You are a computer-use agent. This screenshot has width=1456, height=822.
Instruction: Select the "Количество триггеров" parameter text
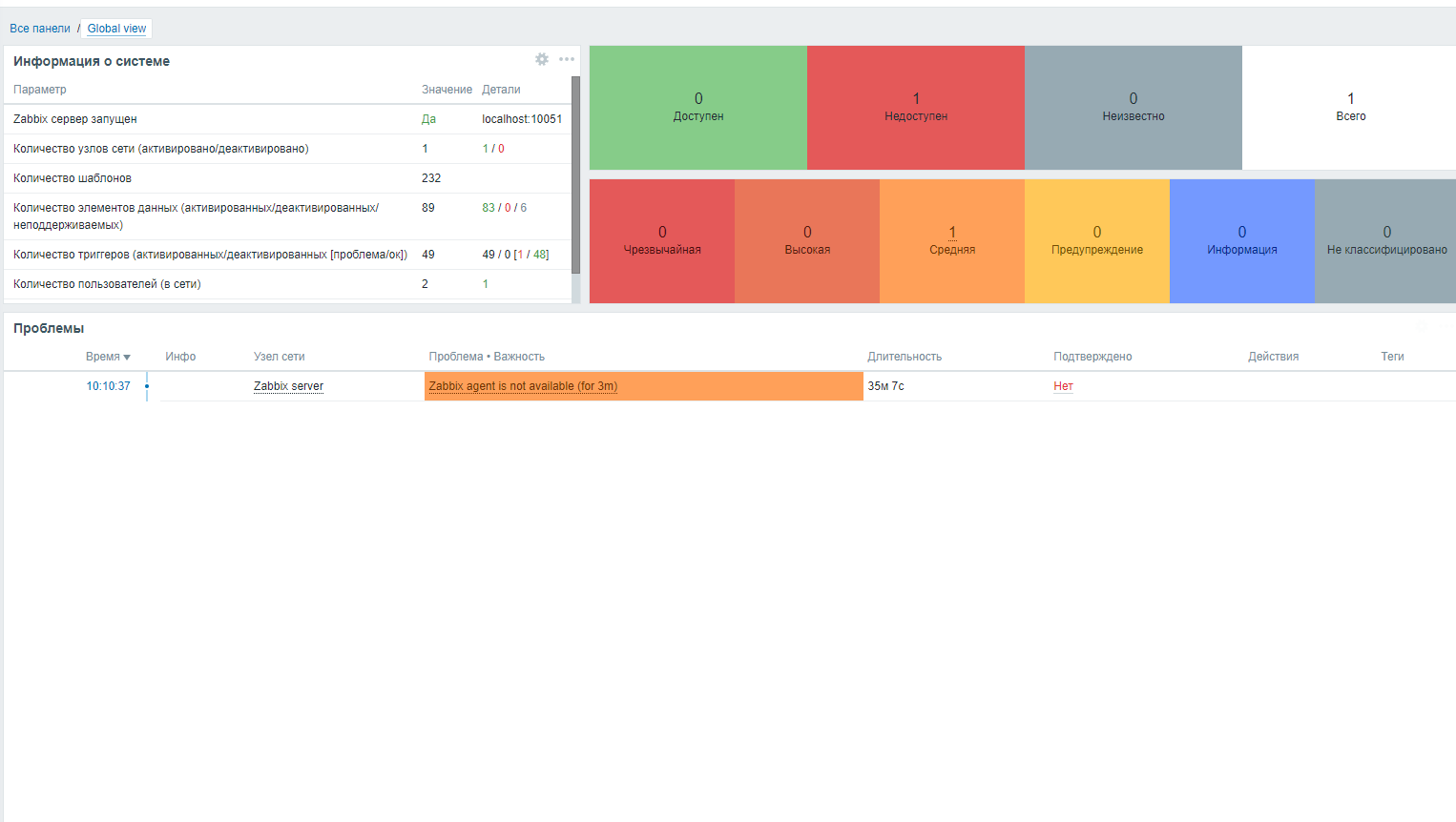210,255
